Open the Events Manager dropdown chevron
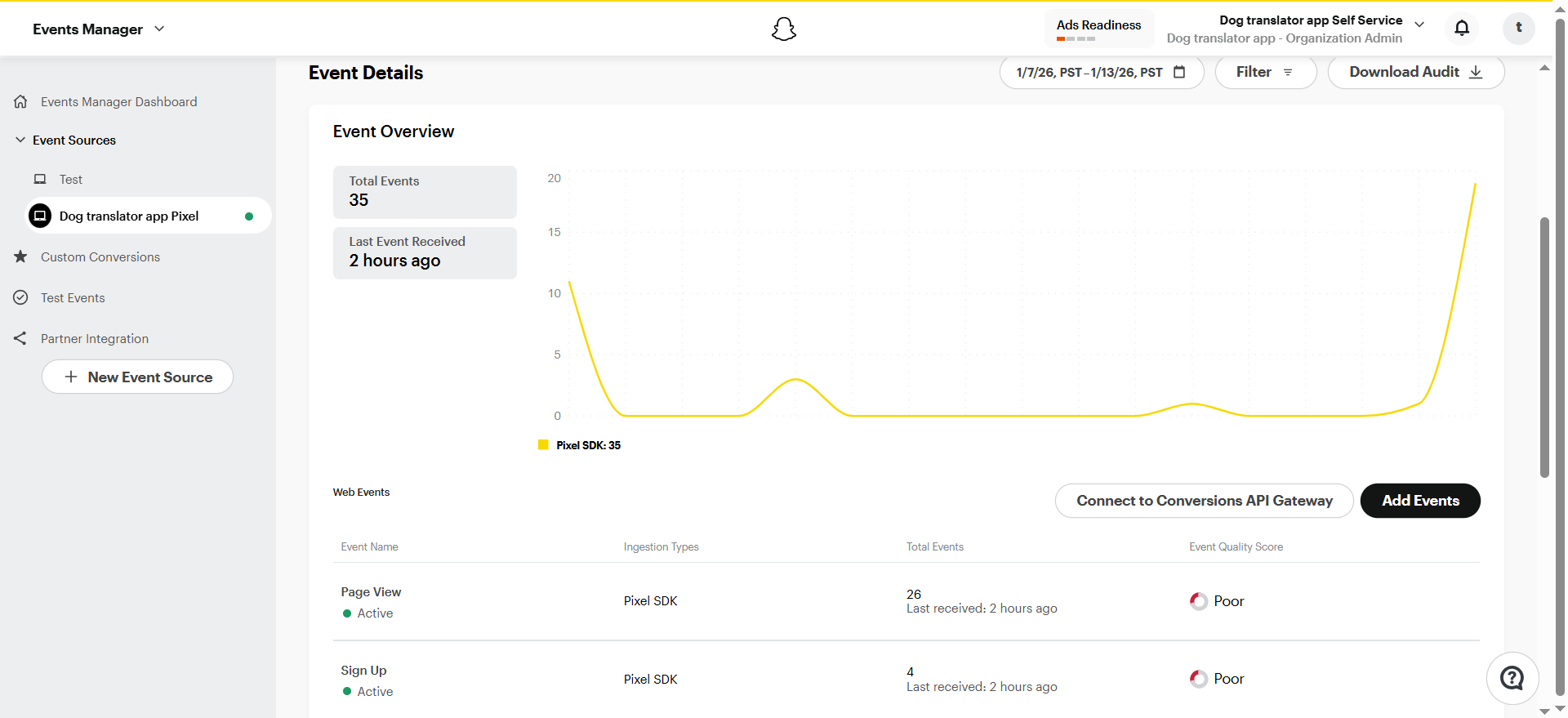Viewport: 1568px width, 718px height. 159,29
